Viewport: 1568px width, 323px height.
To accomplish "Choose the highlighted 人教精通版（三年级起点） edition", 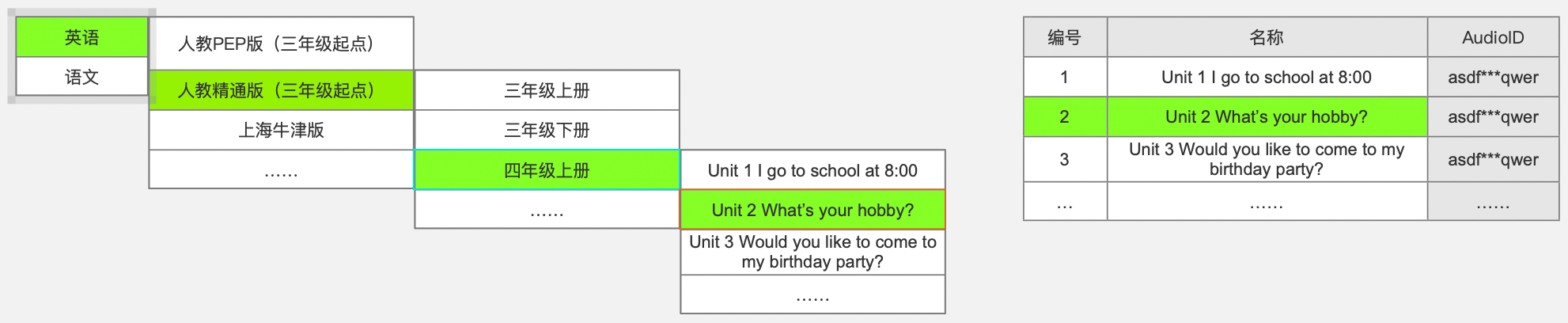I will pos(281,90).
